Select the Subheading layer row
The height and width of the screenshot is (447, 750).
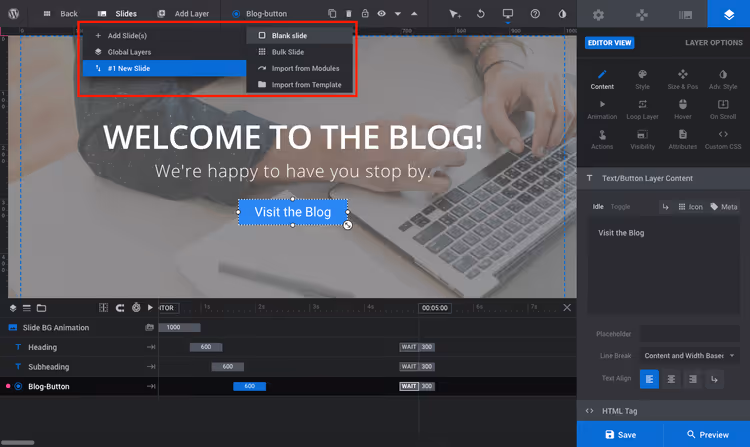click(x=79, y=367)
